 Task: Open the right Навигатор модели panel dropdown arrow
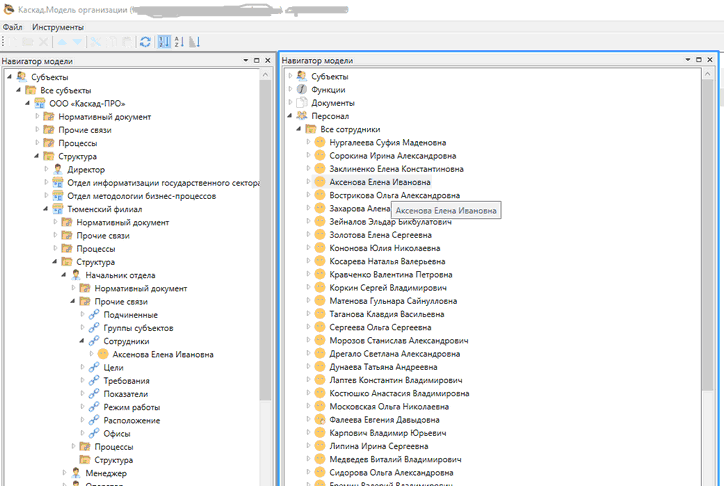[x=688, y=60]
